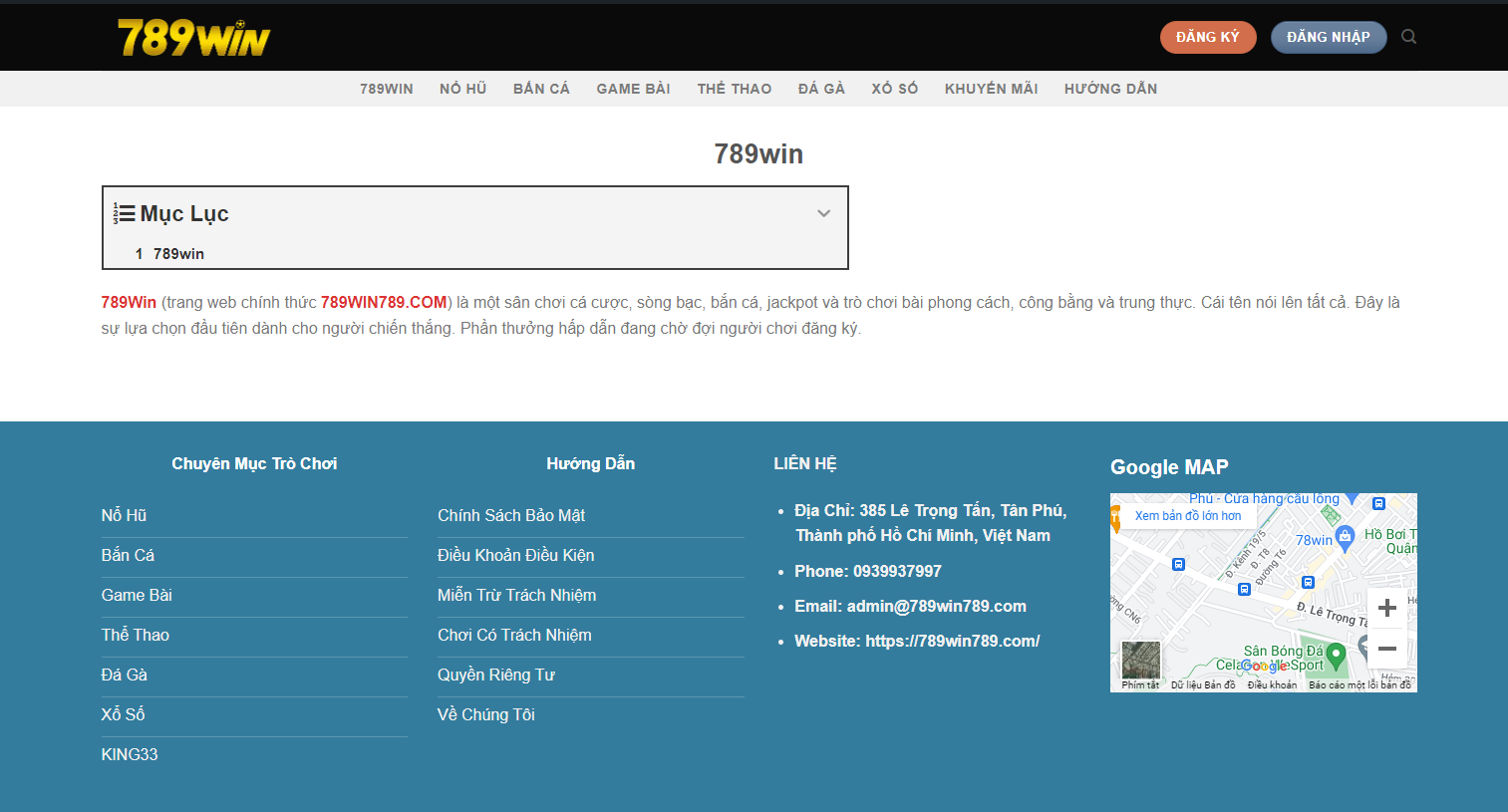This screenshot has height=812, width=1508.
Task: Click the 789win page heading
Action: 758,153
